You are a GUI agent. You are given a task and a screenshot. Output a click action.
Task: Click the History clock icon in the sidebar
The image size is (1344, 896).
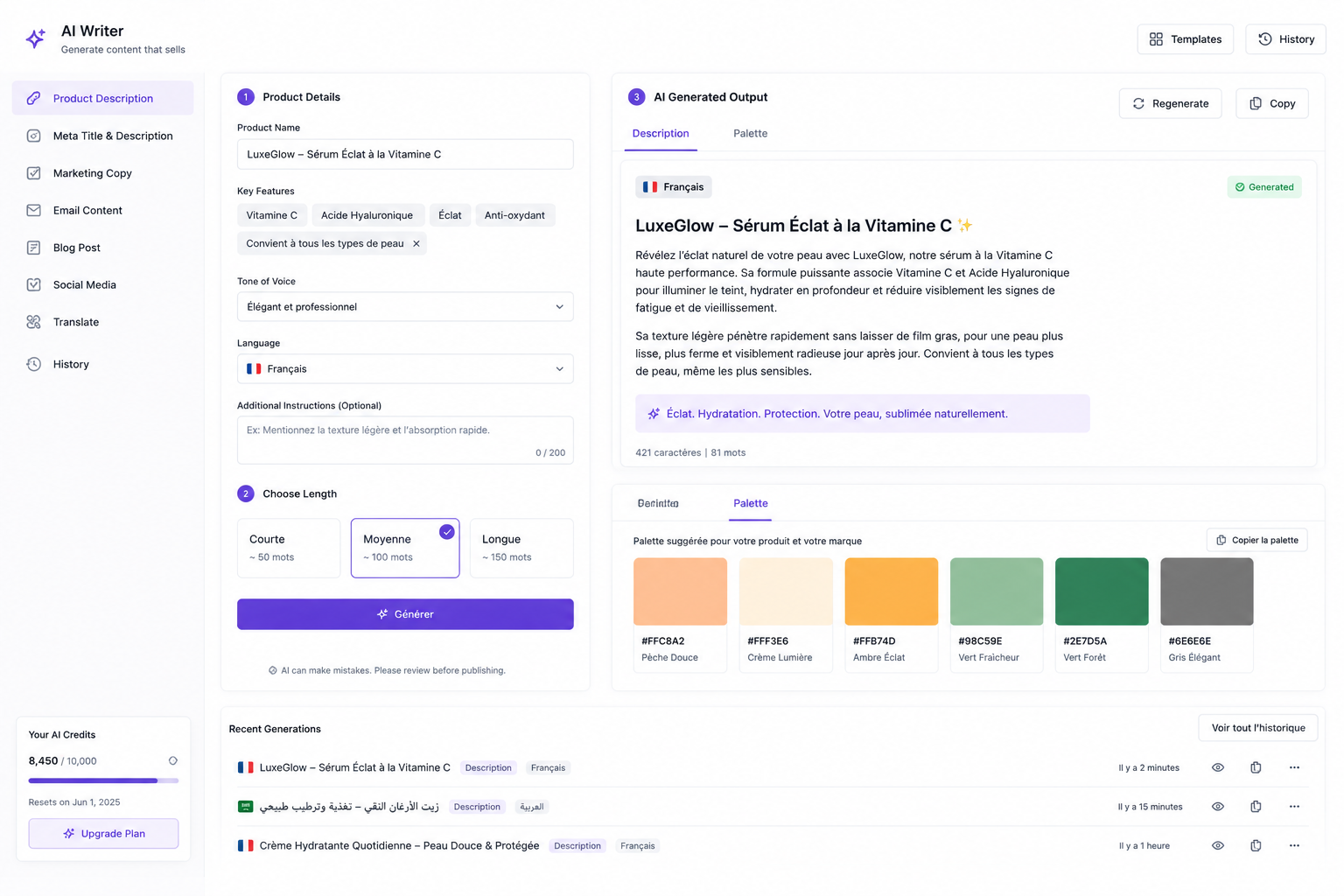33,364
